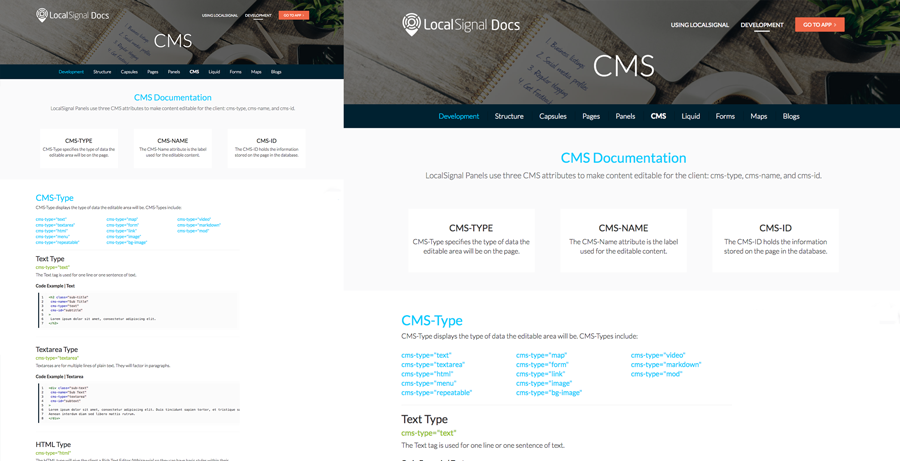Select DEVELOPMENT in the enlarged top header
Screen dimensions: 900x461
[x=762, y=25]
